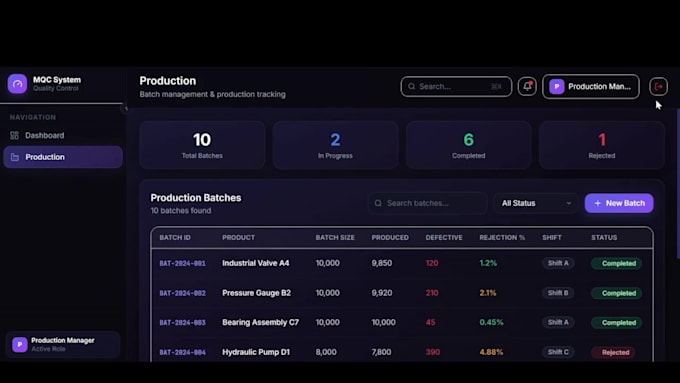680x383 pixels.
Task: Click the PRODUCT column header
Action: point(239,238)
